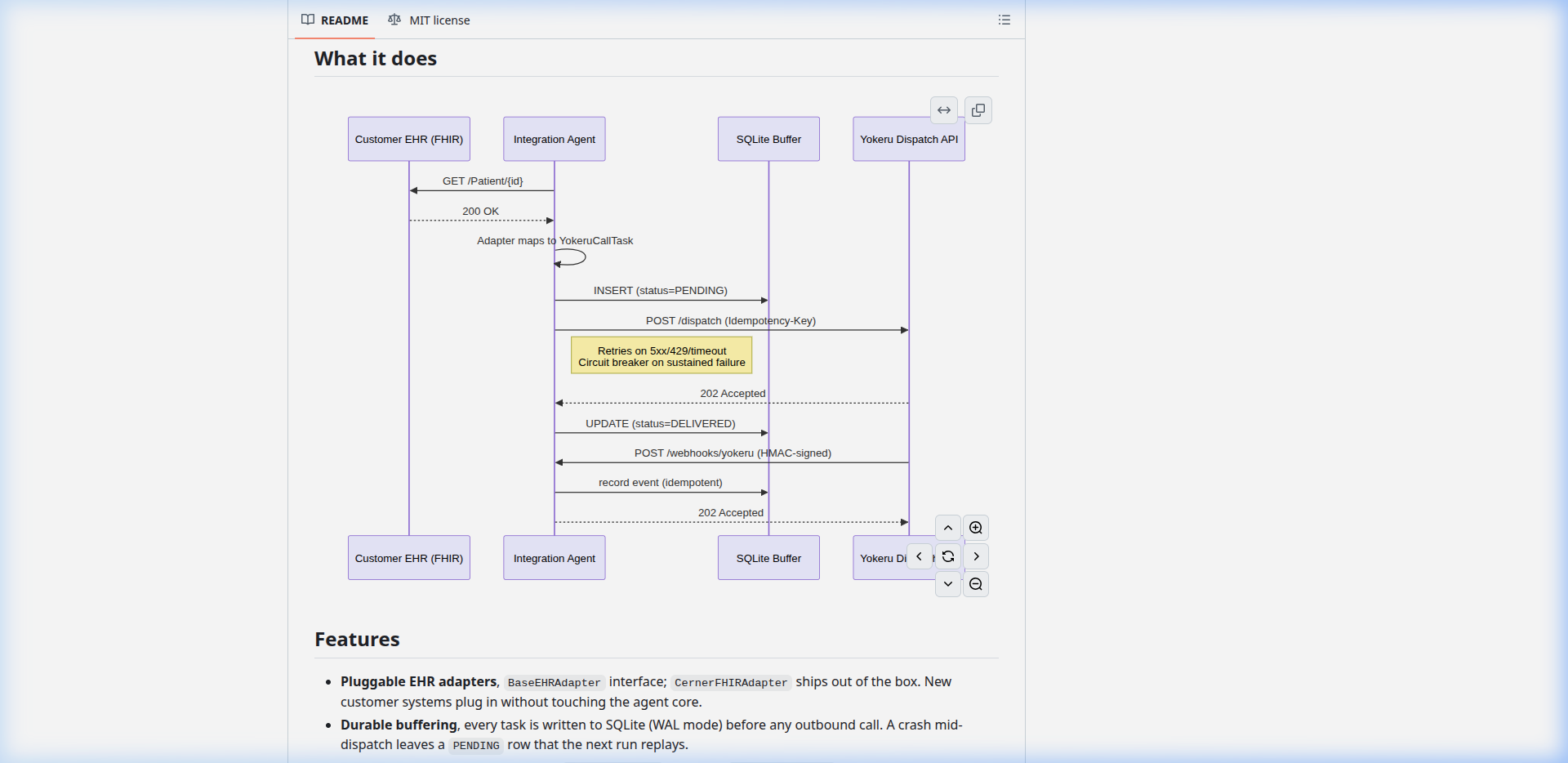
Task: Click the 'BaseEHRAdapter' code text
Action: point(554,683)
